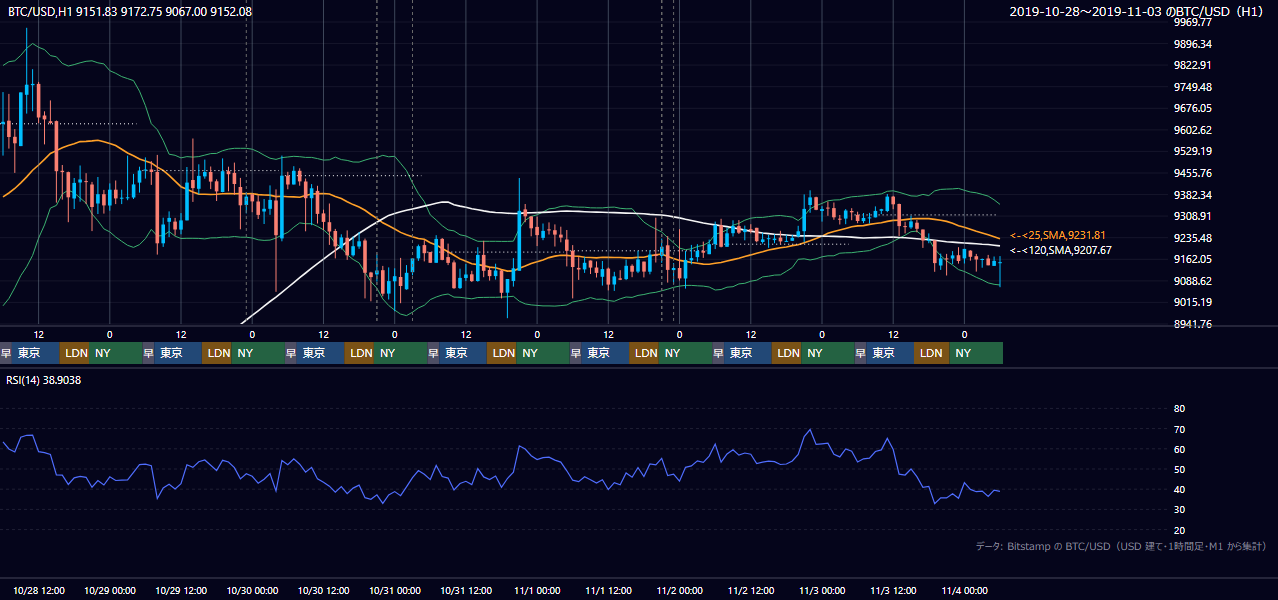Click the 11/2 12:00 date label
Viewport: 1278px width, 600px height.
[751, 590]
